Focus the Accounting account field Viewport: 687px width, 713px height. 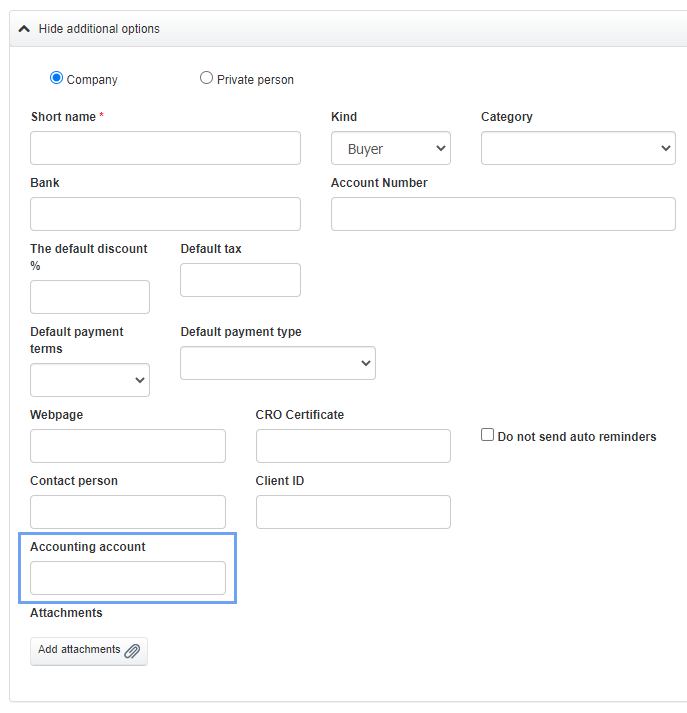pos(128,578)
